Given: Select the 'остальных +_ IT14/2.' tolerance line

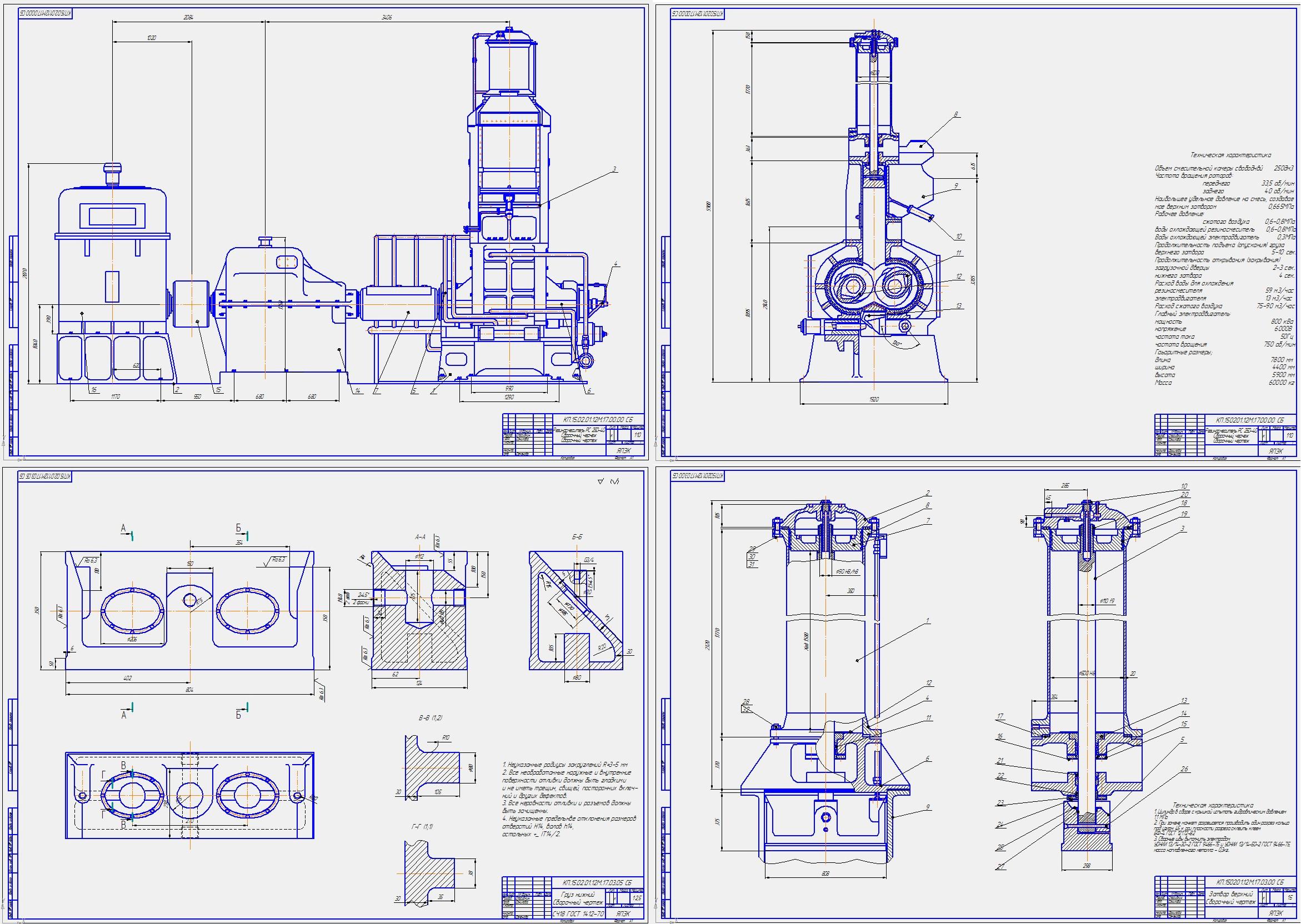Looking at the screenshot, I should coord(532,835).
